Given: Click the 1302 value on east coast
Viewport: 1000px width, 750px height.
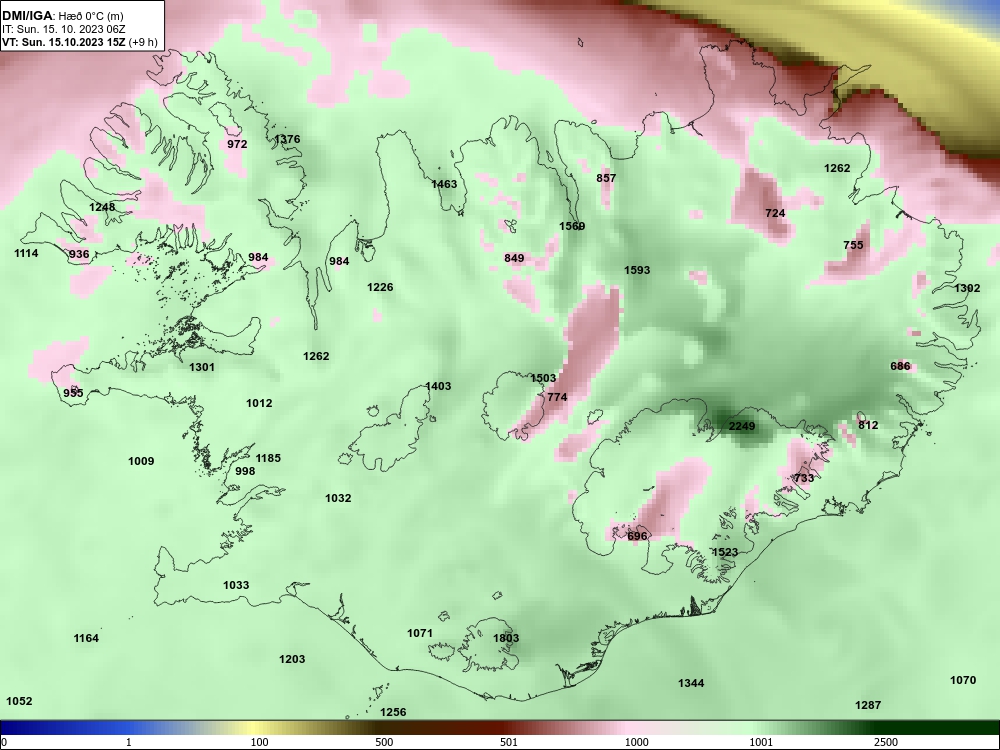Looking at the screenshot, I should (x=967, y=288).
